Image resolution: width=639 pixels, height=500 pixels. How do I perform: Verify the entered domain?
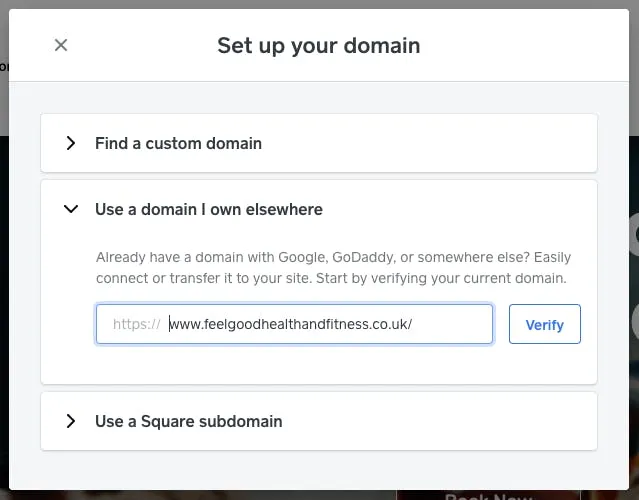tap(544, 324)
